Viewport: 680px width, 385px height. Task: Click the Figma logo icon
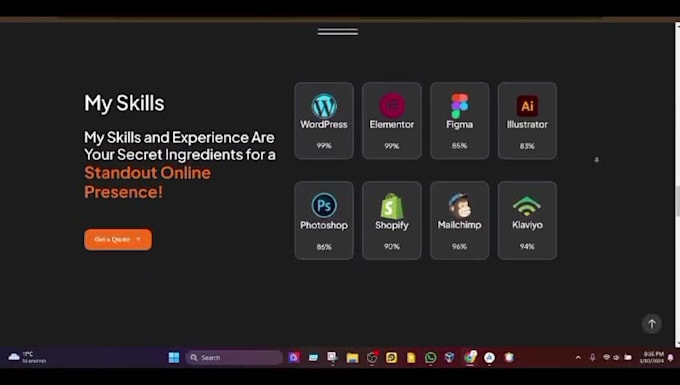[x=459, y=106]
